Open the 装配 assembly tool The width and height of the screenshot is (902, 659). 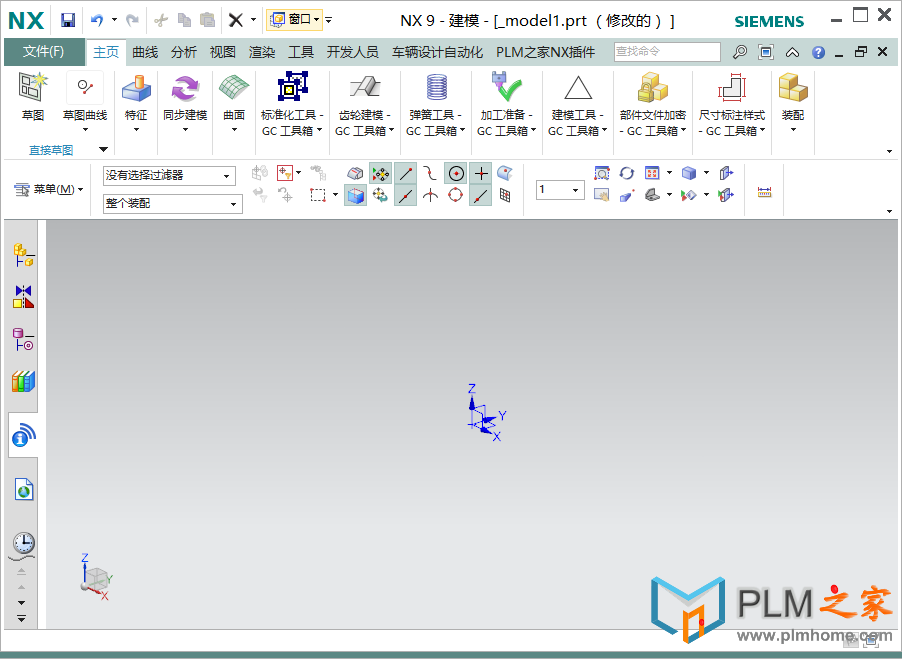click(x=793, y=102)
